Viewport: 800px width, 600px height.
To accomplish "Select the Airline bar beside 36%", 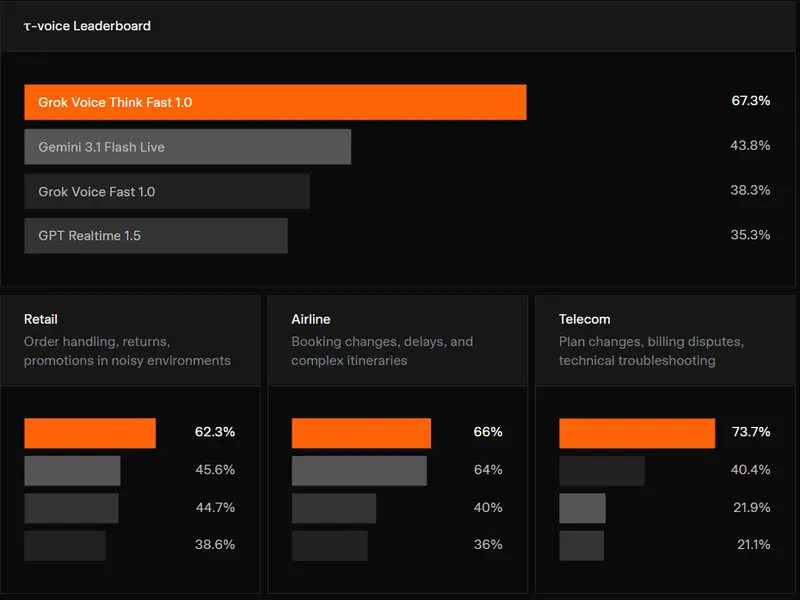I will (x=330, y=546).
